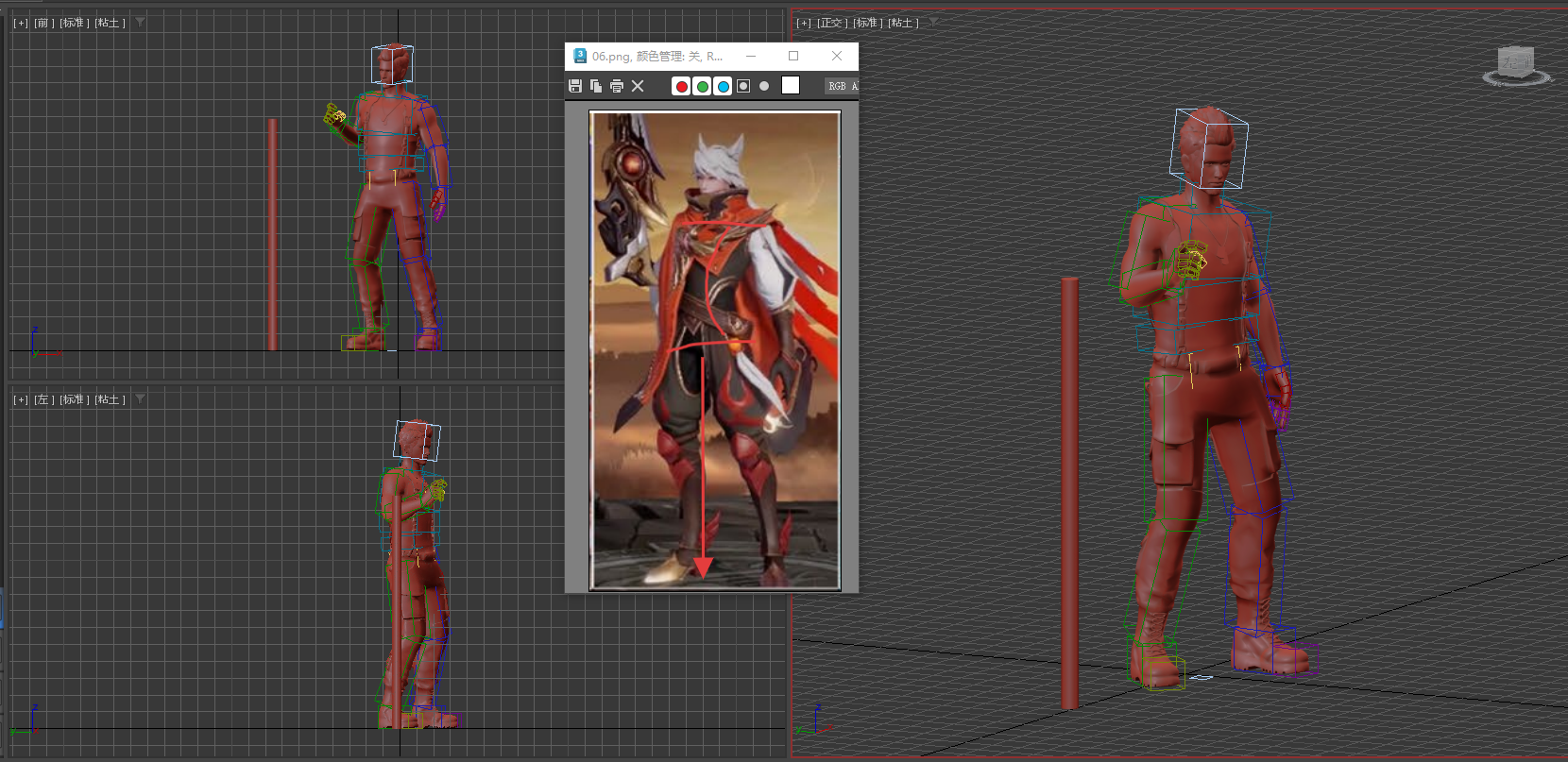
Task: Click the clone image copy icon
Action: tap(596, 86)
